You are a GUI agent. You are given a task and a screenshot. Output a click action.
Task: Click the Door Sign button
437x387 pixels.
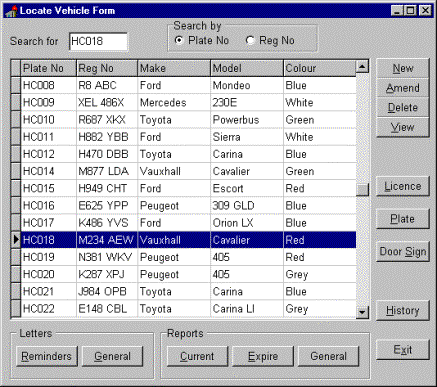point(403,252)
